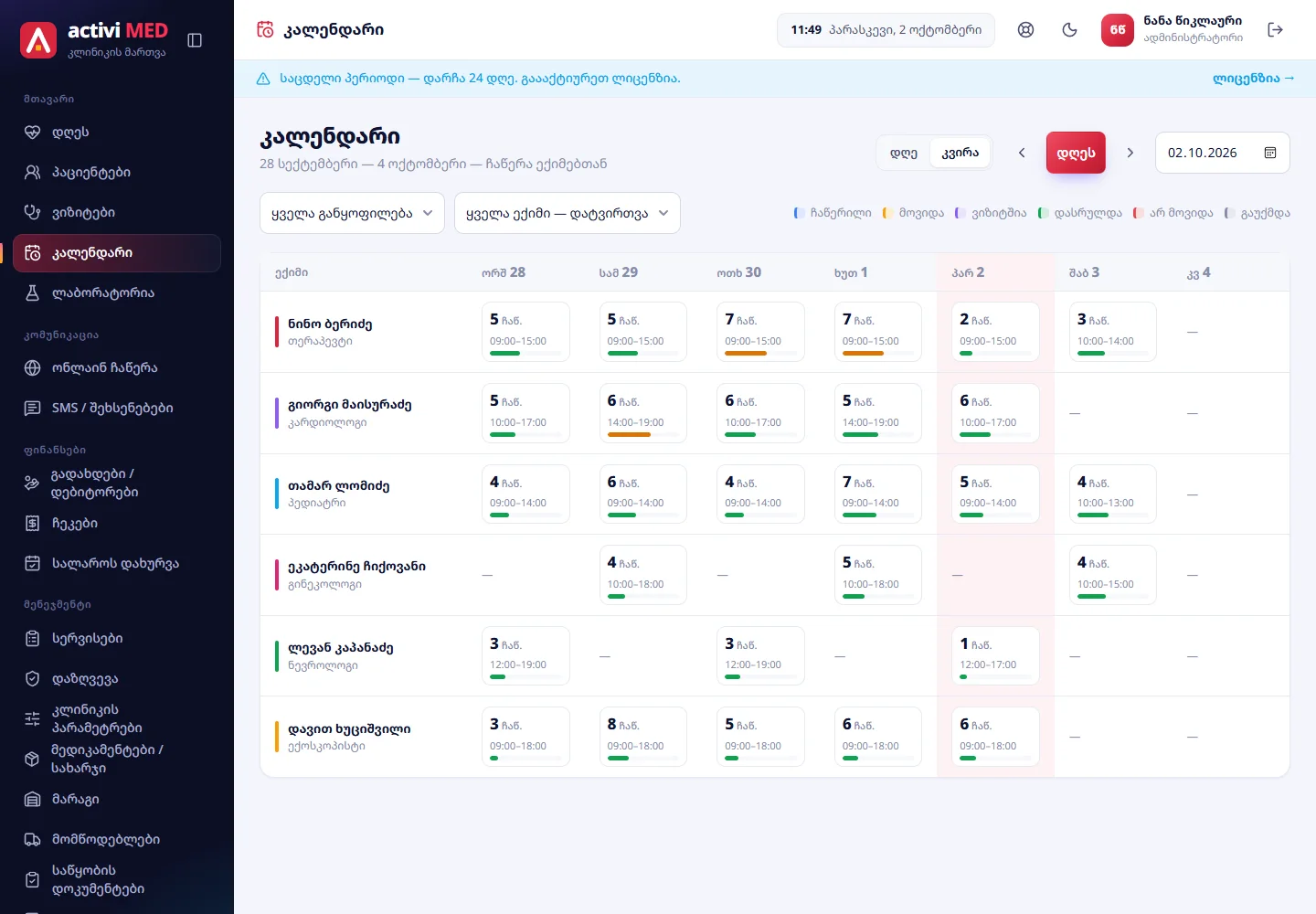Open ეკატერინე ჩიქოვანი's Saturday 3 slot card
This screenshot has height=914, width=1316.
1113,575
